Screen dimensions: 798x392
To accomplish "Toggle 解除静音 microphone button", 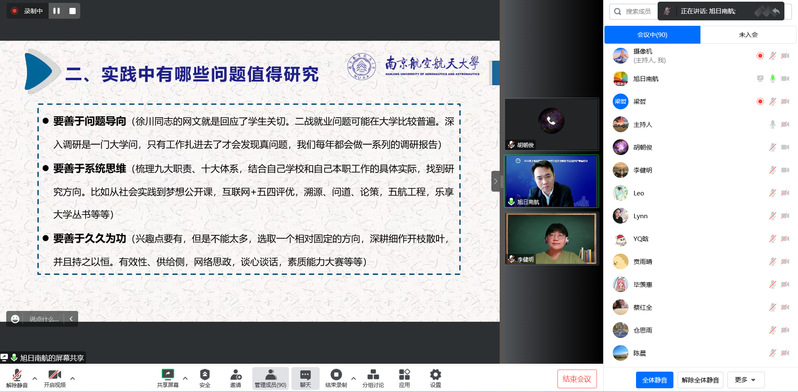I will point(17,378).
